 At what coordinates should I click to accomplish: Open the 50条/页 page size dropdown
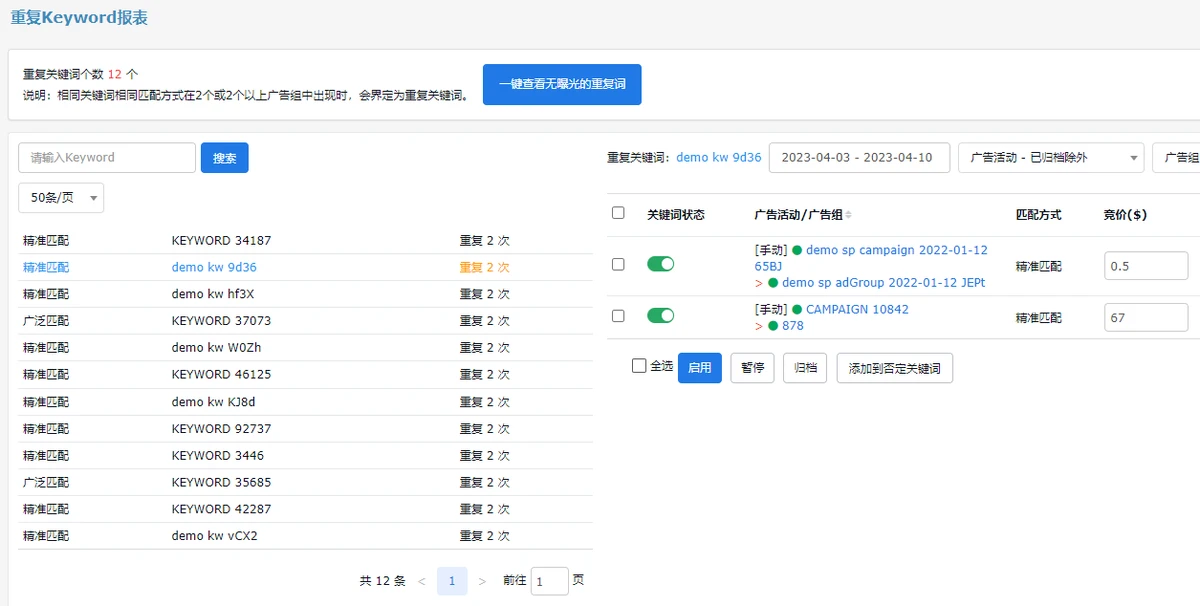tap(61, 198)
